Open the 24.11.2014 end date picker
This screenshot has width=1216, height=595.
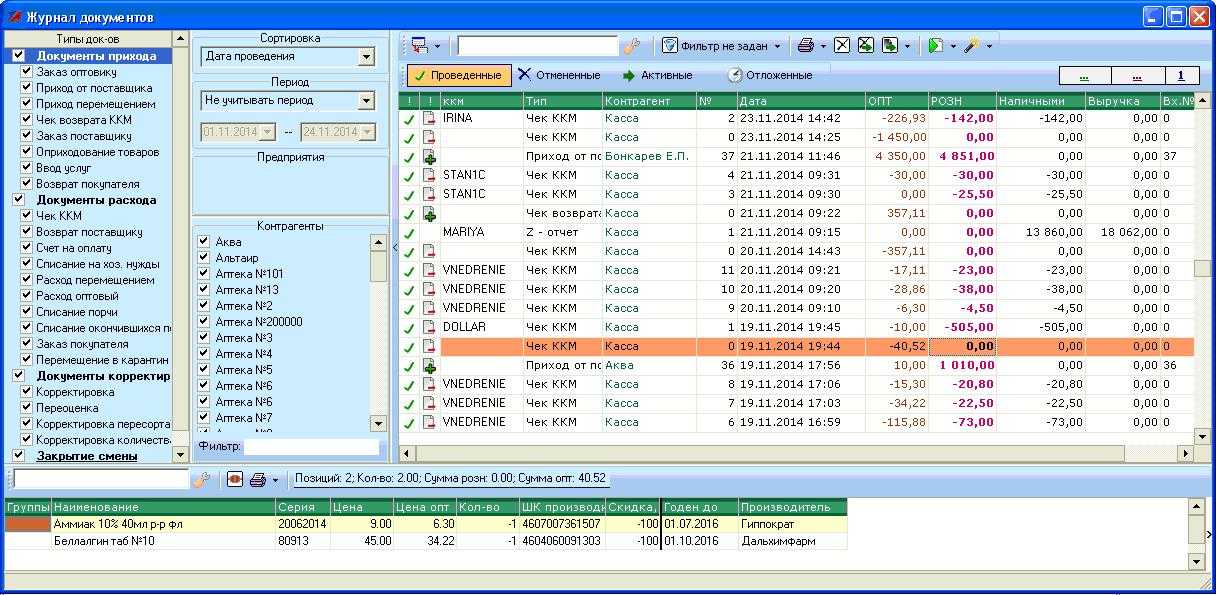(x=367, y=132)
